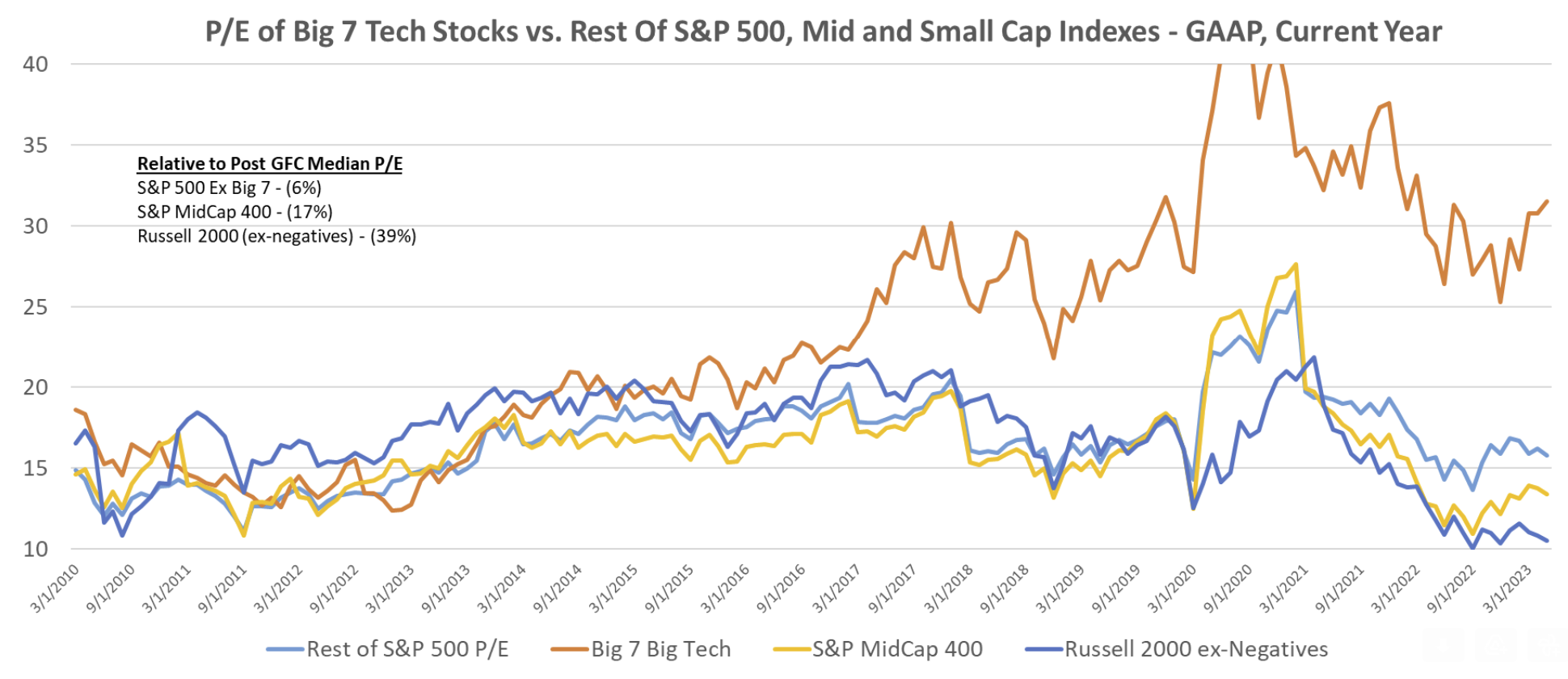Click the dark blue Russell 2000 legend line

pos(1043,649)
